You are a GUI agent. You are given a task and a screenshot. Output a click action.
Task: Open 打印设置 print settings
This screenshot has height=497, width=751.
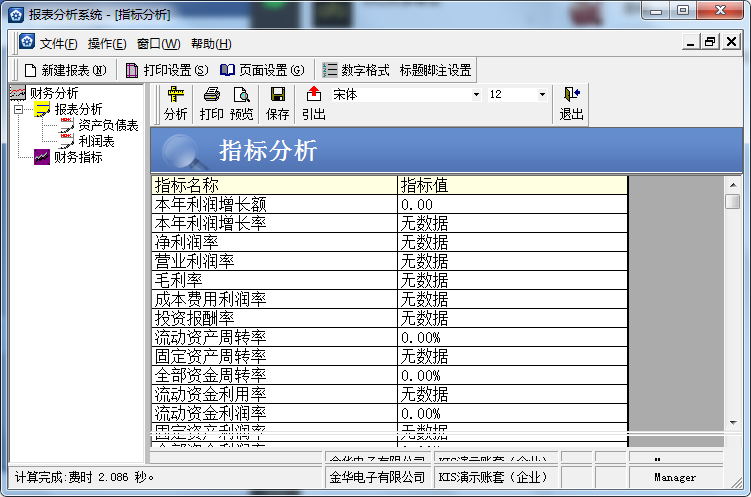click(167, 70)
